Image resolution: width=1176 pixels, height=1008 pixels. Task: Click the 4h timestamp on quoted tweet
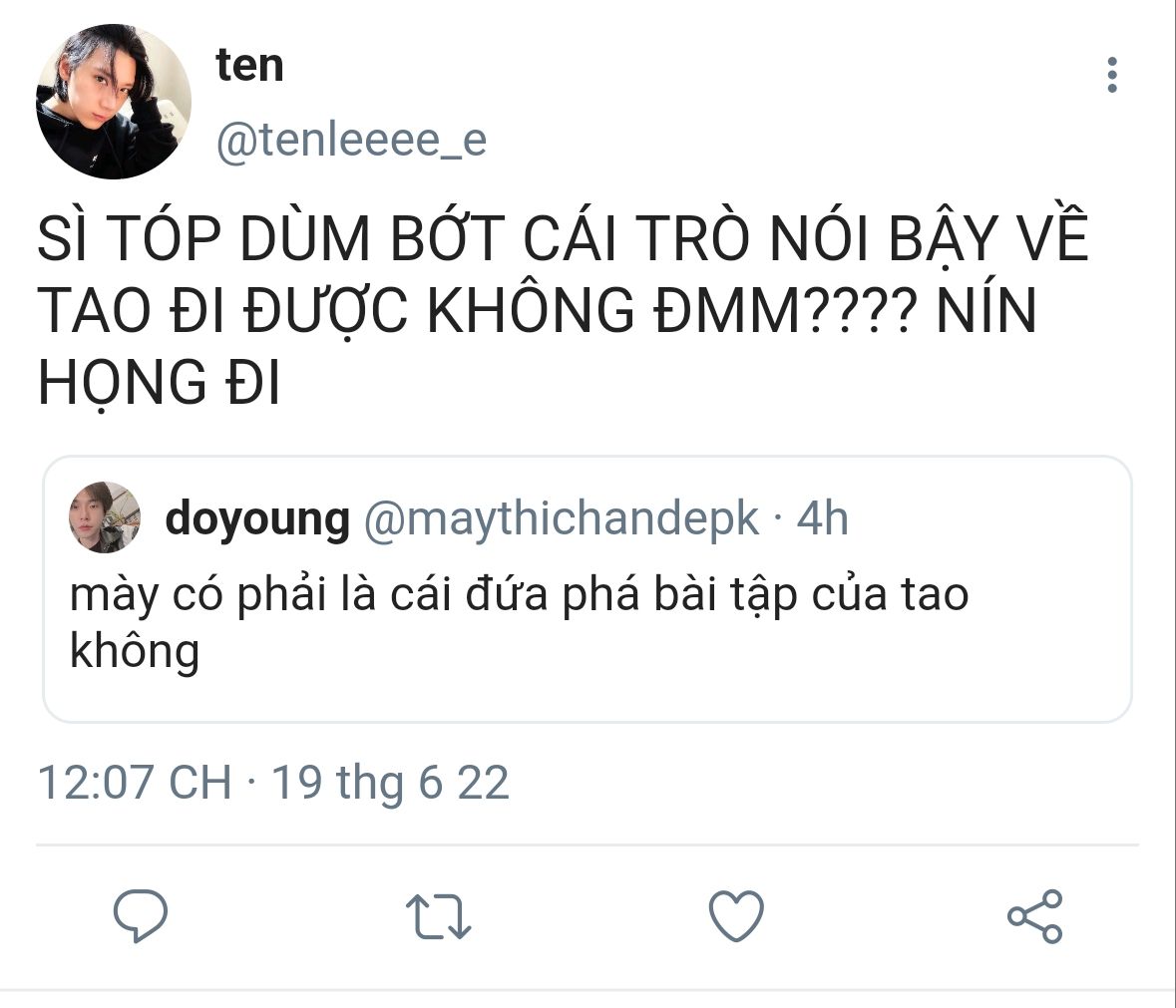(x=822, y=517)
